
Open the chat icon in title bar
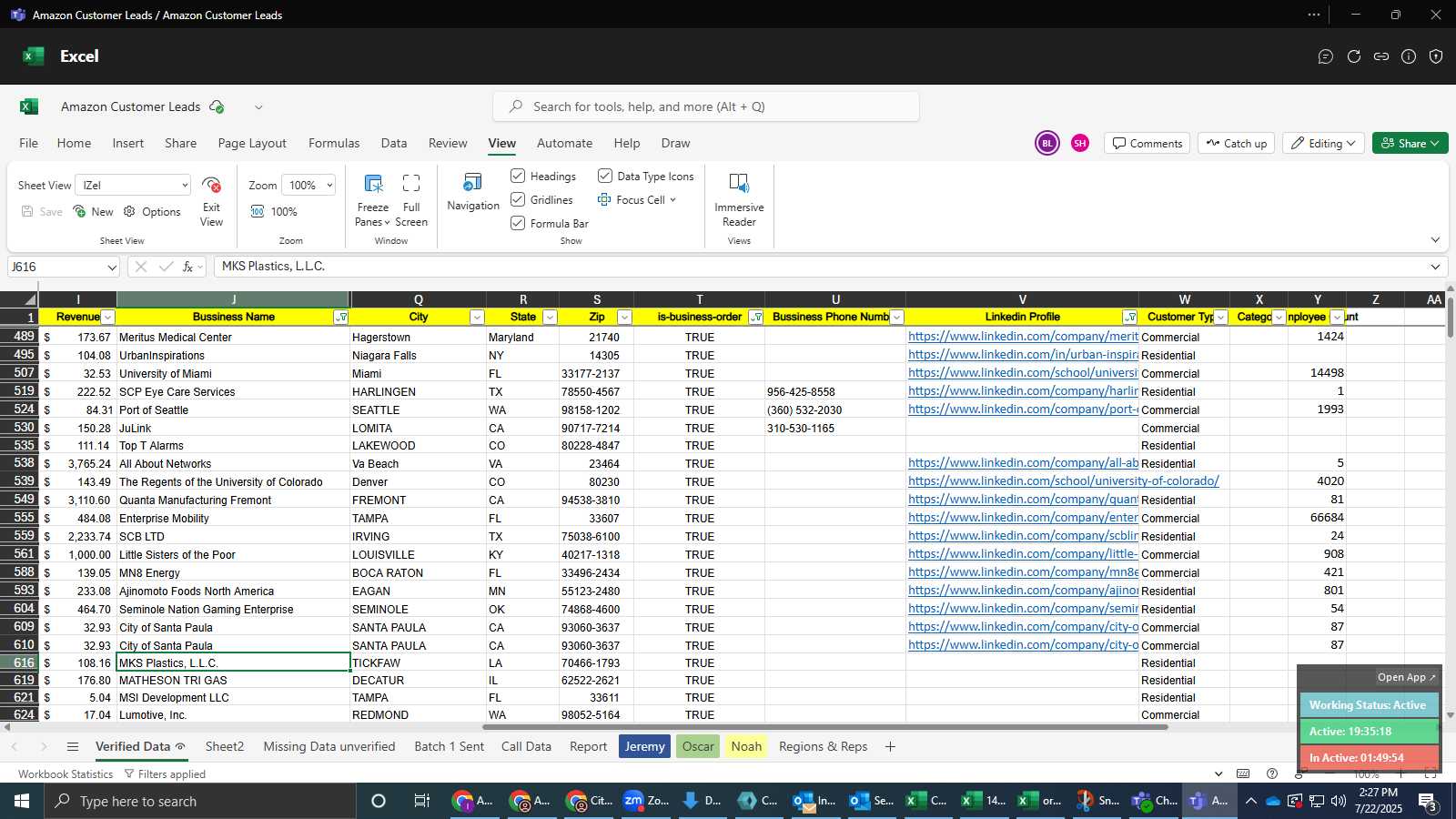click(x=1326, y=56)
